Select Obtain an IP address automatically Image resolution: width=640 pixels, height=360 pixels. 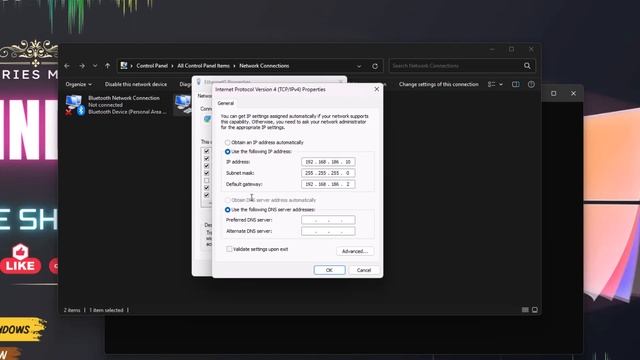tap(227, 142)
